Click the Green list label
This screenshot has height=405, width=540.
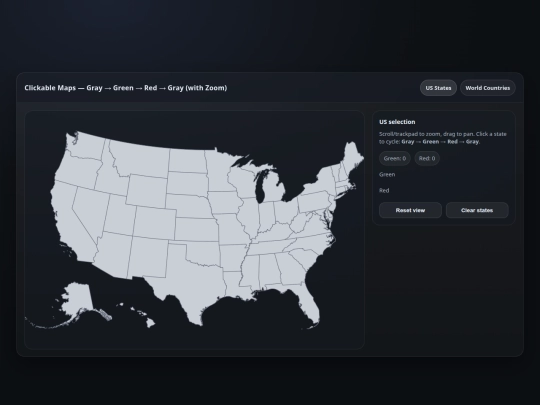[387, 175]
